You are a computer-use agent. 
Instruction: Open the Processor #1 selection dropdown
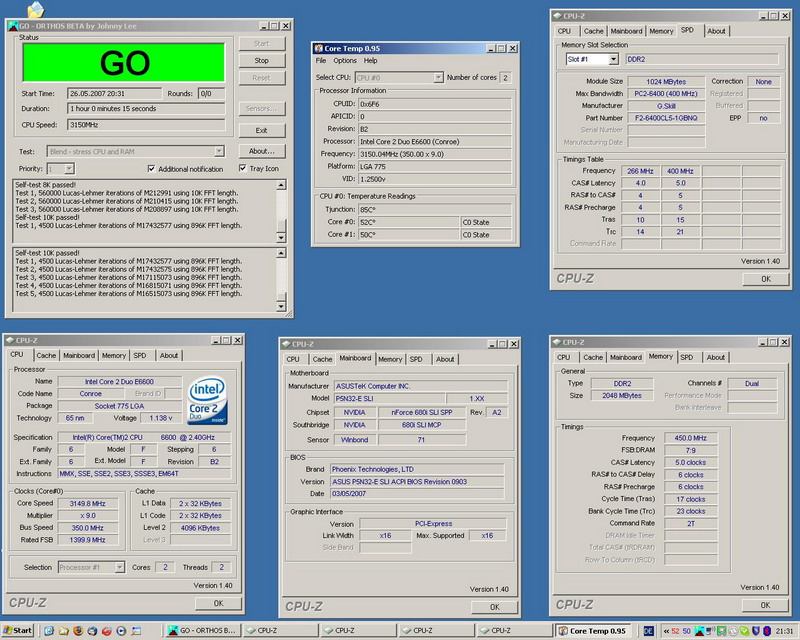pyautogui.click(x=119, y=567)
